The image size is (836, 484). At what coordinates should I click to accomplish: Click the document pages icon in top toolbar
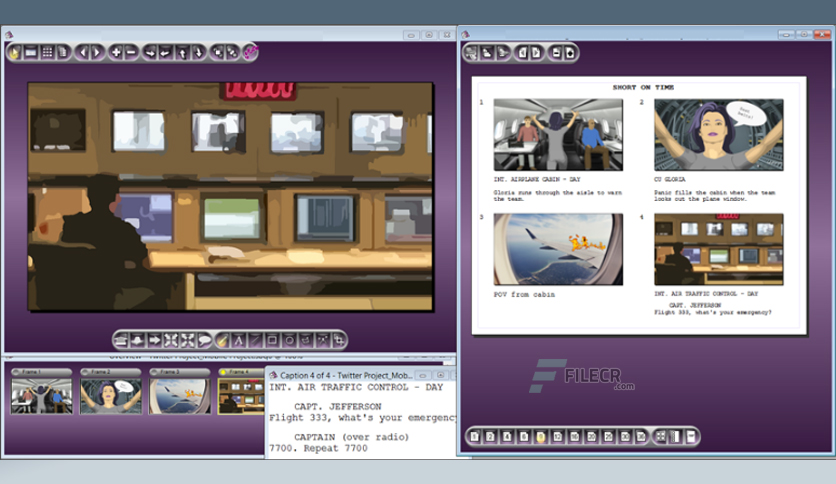[63, 52]
